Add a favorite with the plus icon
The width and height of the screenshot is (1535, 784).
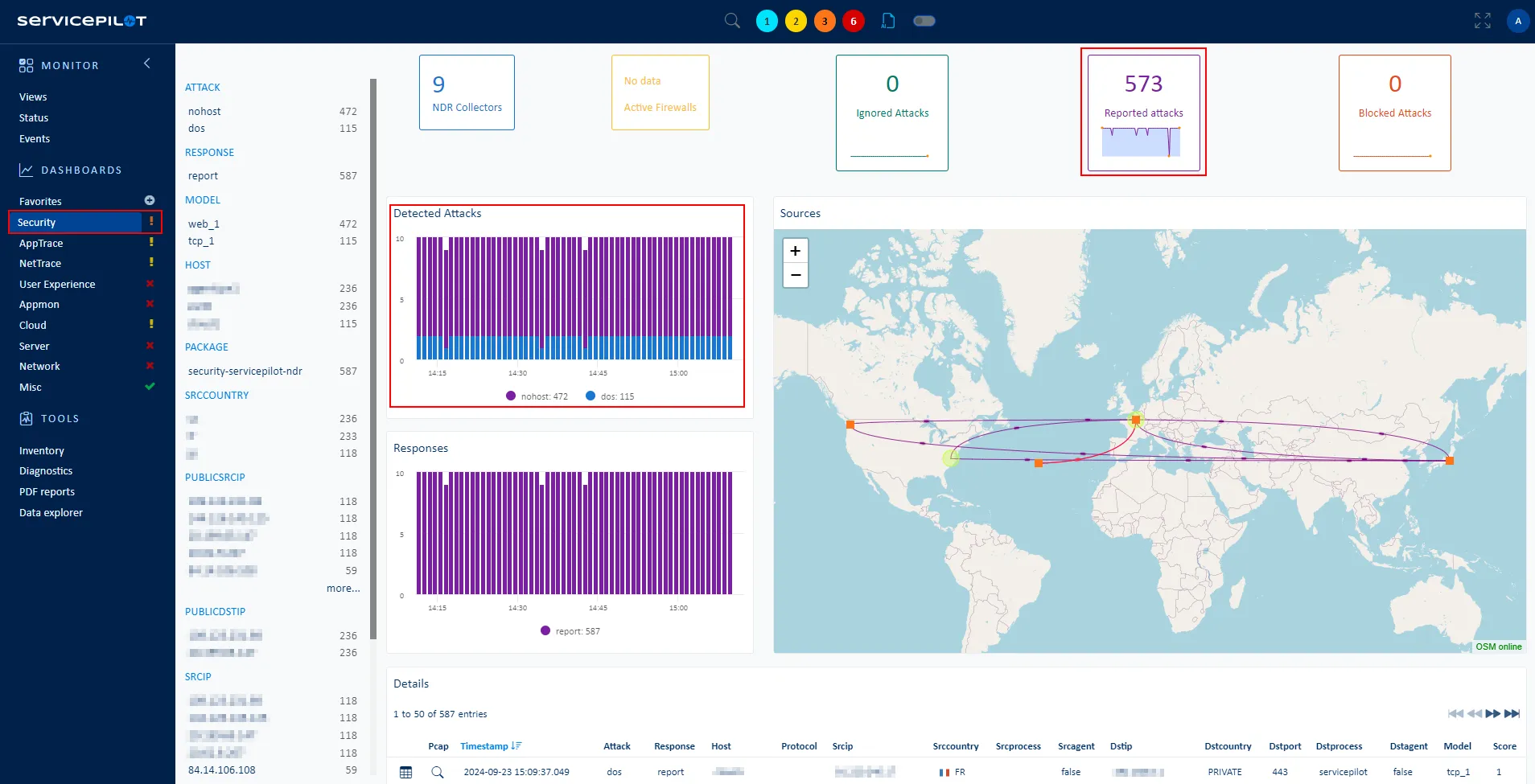[x=150, y=200]
